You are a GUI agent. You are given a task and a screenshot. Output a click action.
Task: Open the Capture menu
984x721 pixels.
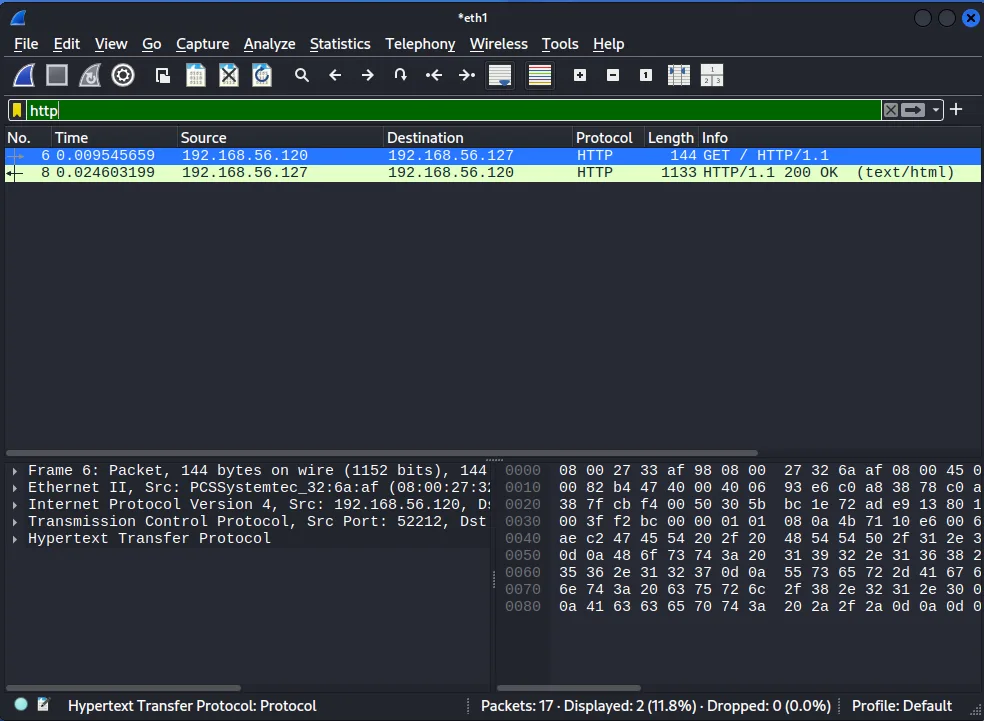coord(202,44)
